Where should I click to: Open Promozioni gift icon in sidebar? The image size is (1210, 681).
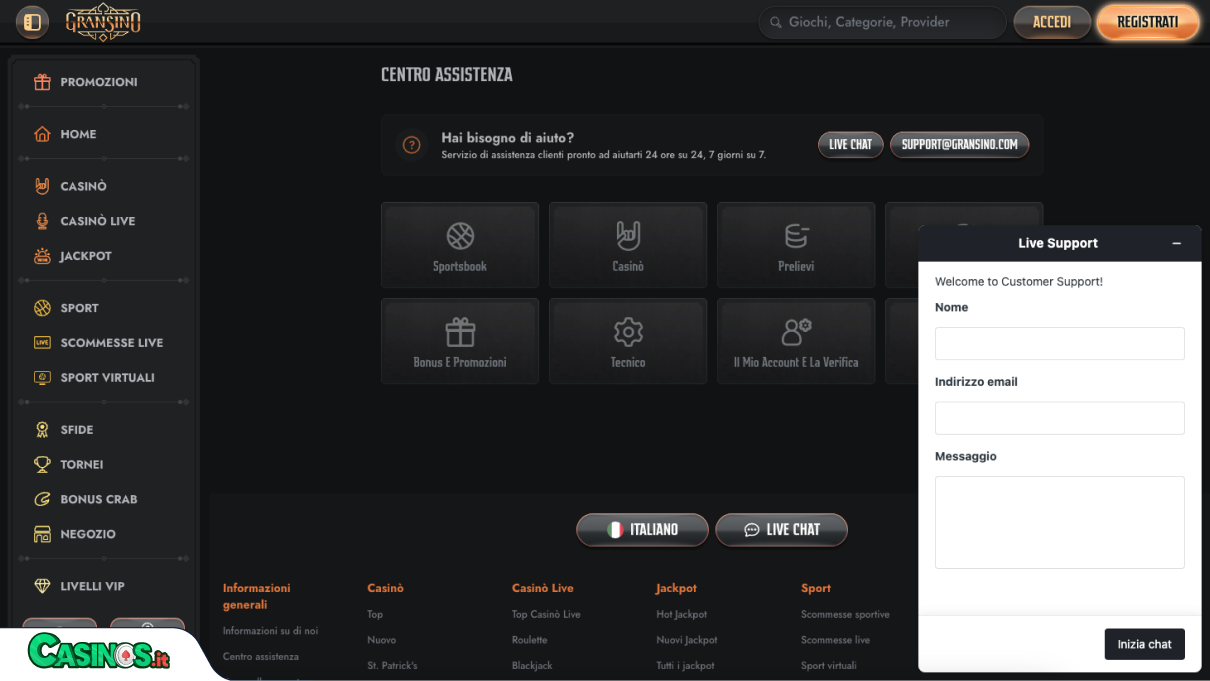(42, 82)
